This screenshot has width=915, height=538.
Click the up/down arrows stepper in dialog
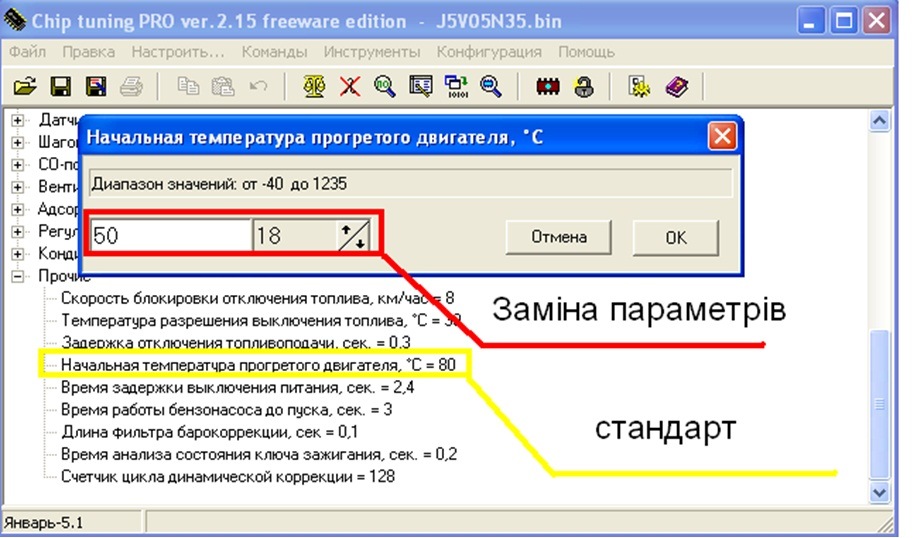(354, 235)
